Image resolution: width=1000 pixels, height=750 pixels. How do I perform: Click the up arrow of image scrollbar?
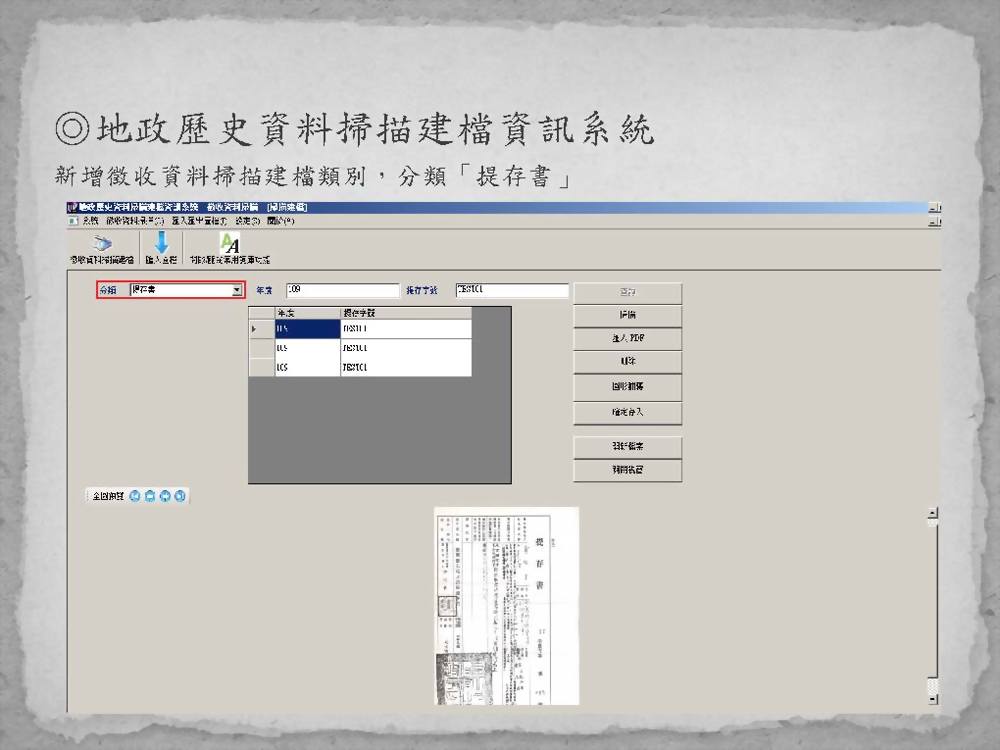tap(933, 514)
